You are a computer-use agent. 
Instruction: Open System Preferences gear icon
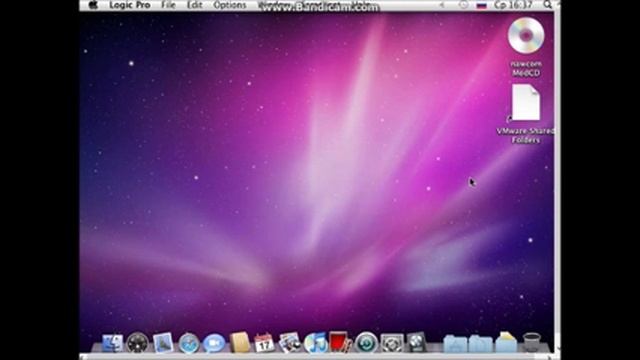(391, 343)
